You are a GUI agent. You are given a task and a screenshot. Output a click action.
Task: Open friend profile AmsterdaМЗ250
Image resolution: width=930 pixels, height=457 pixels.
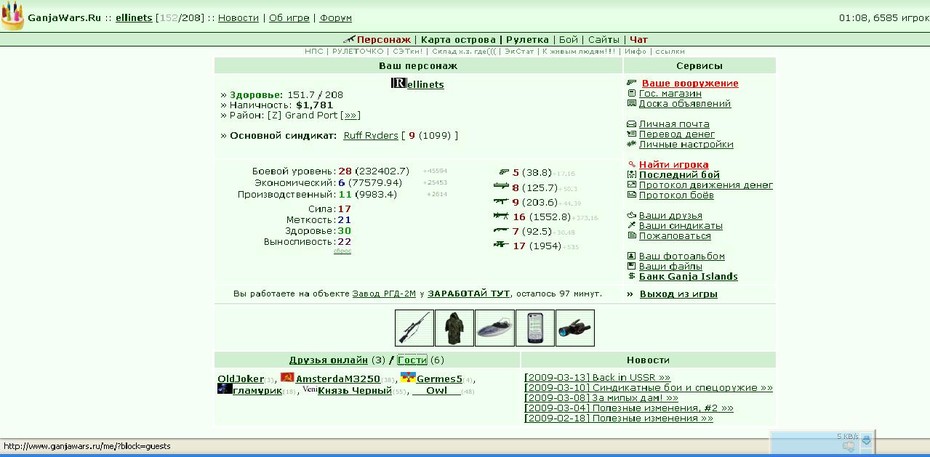tap(337, 379)
